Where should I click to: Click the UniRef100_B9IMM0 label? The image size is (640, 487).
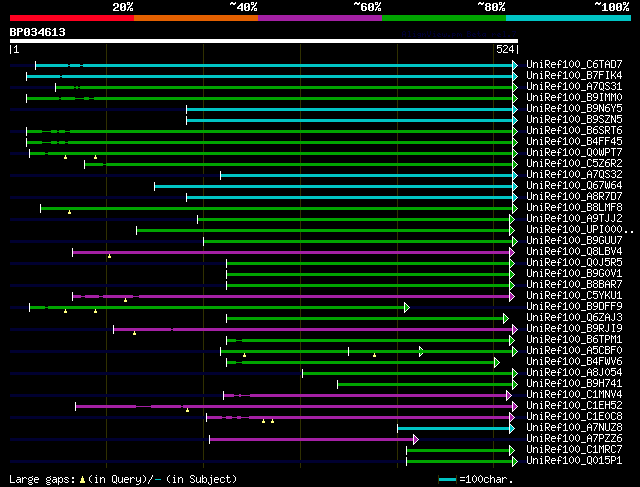click(574, 98)
